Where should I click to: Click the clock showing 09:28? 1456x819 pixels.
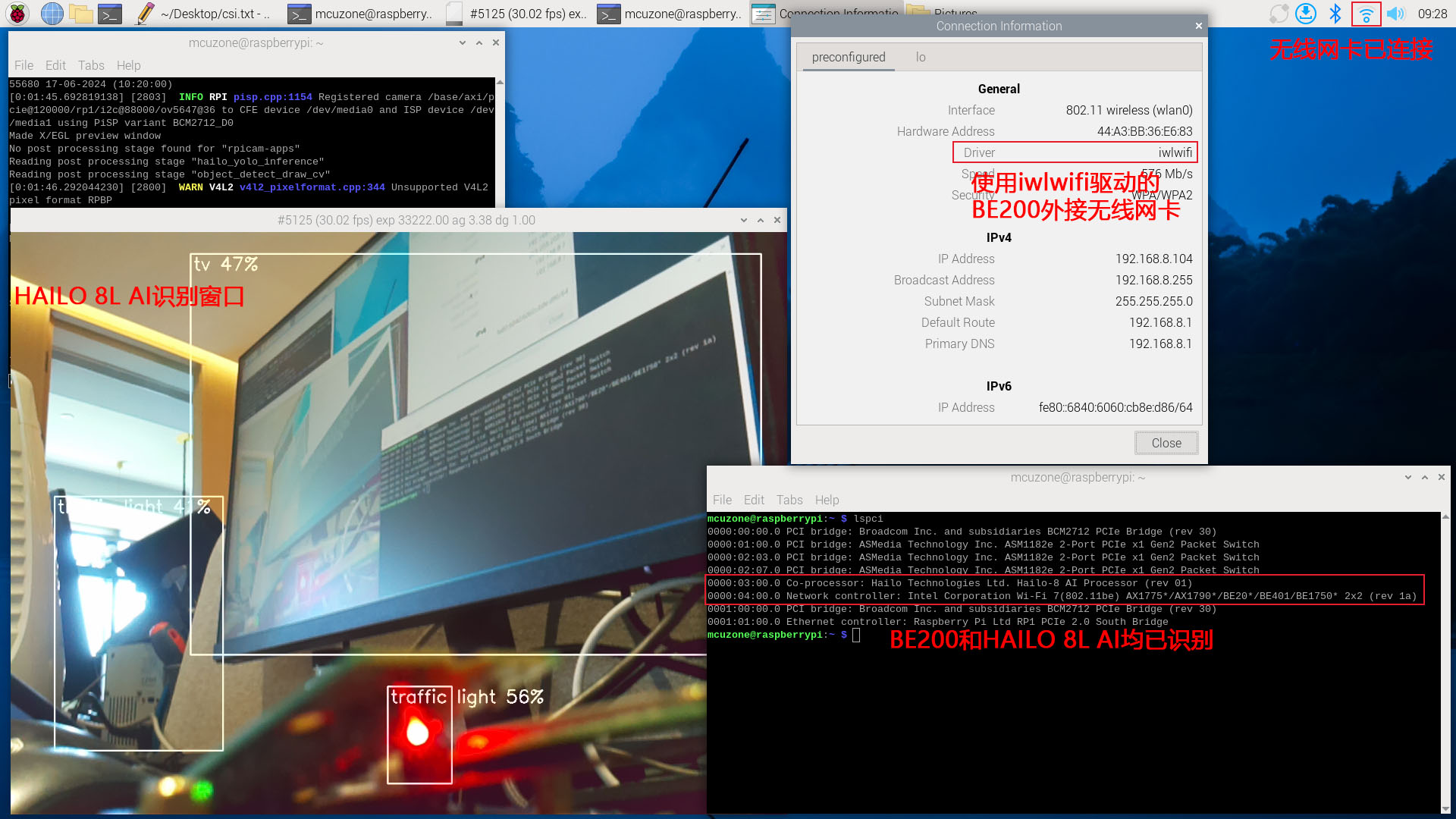pyautogui.click(x=1432, y=14)
